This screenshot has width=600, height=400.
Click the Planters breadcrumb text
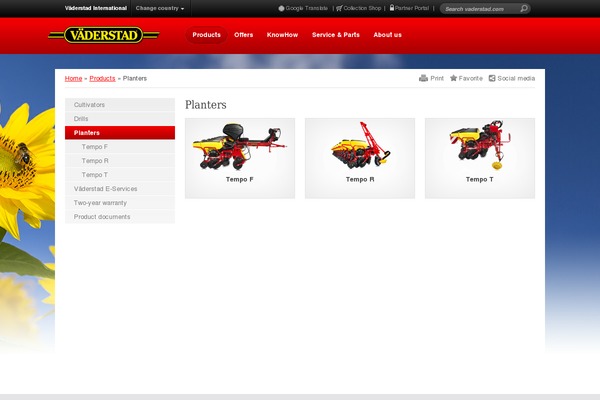pyautogui.click(x=135, y=78)
